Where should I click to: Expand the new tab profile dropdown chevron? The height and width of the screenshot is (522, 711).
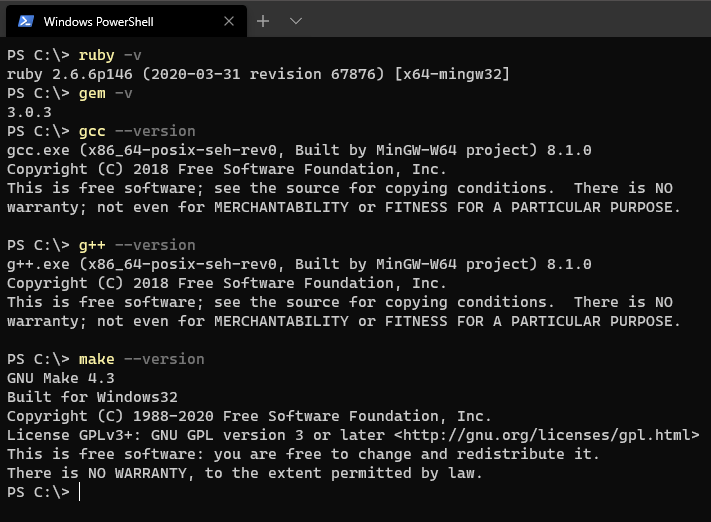pos(296,21)
